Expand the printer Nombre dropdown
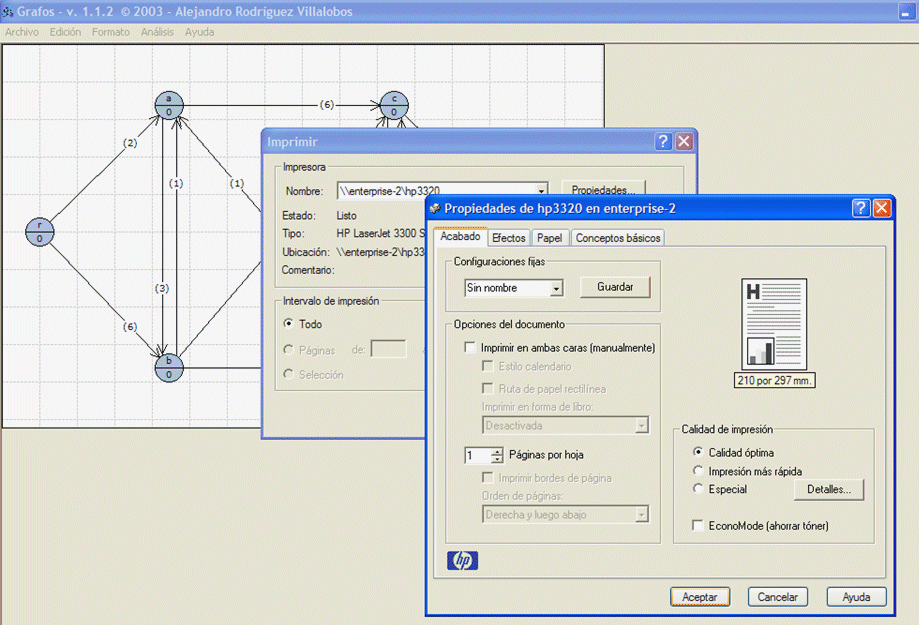This screenshot has height=625, width=919. click(x=541, y=190)
